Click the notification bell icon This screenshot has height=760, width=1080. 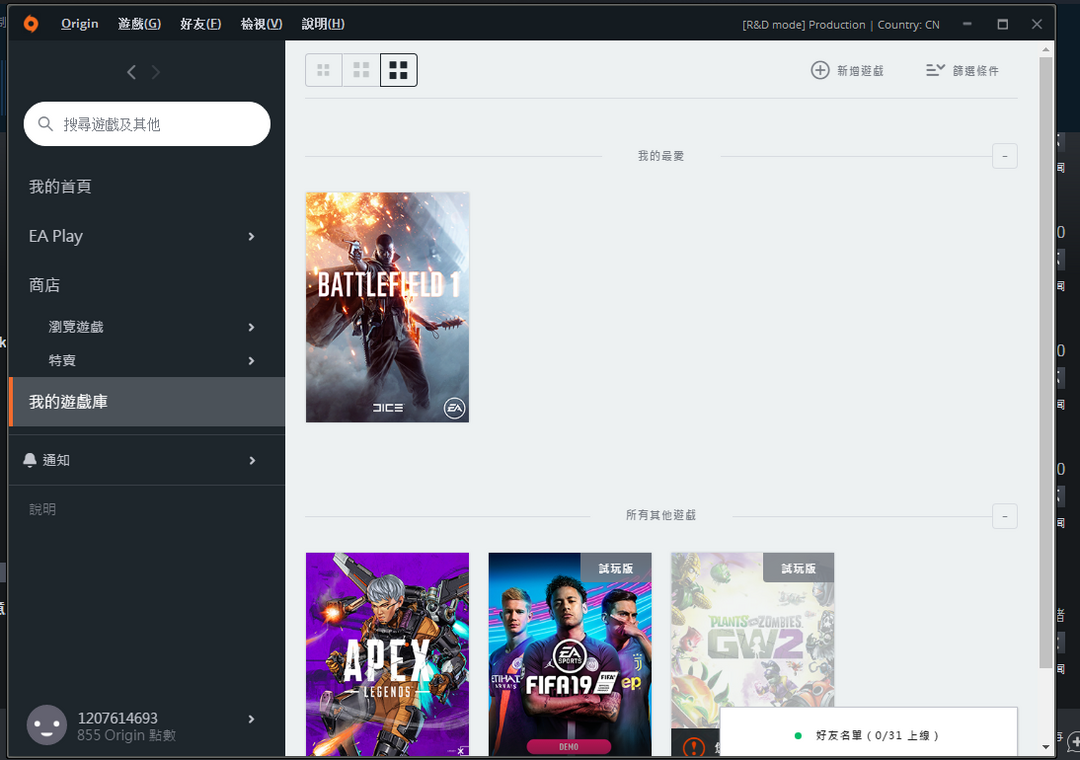30,460
